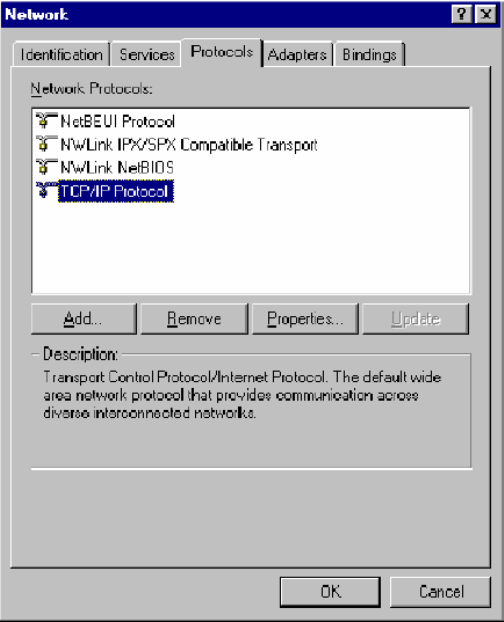The width and height of the screenshot is (504, 622).
Task: Click the NWLink NetBIOS protocol icon
Action: tap(47, 167)
